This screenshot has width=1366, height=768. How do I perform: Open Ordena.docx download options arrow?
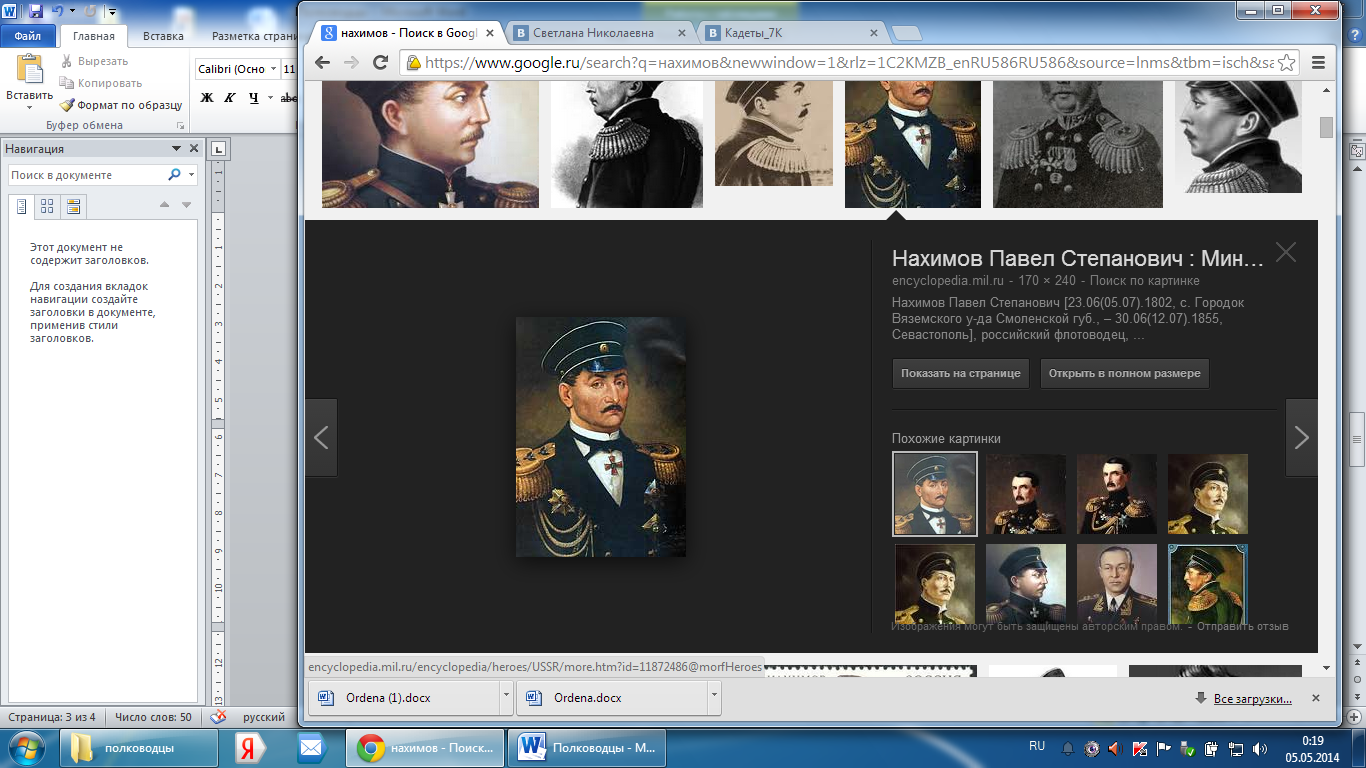(714, 697)
